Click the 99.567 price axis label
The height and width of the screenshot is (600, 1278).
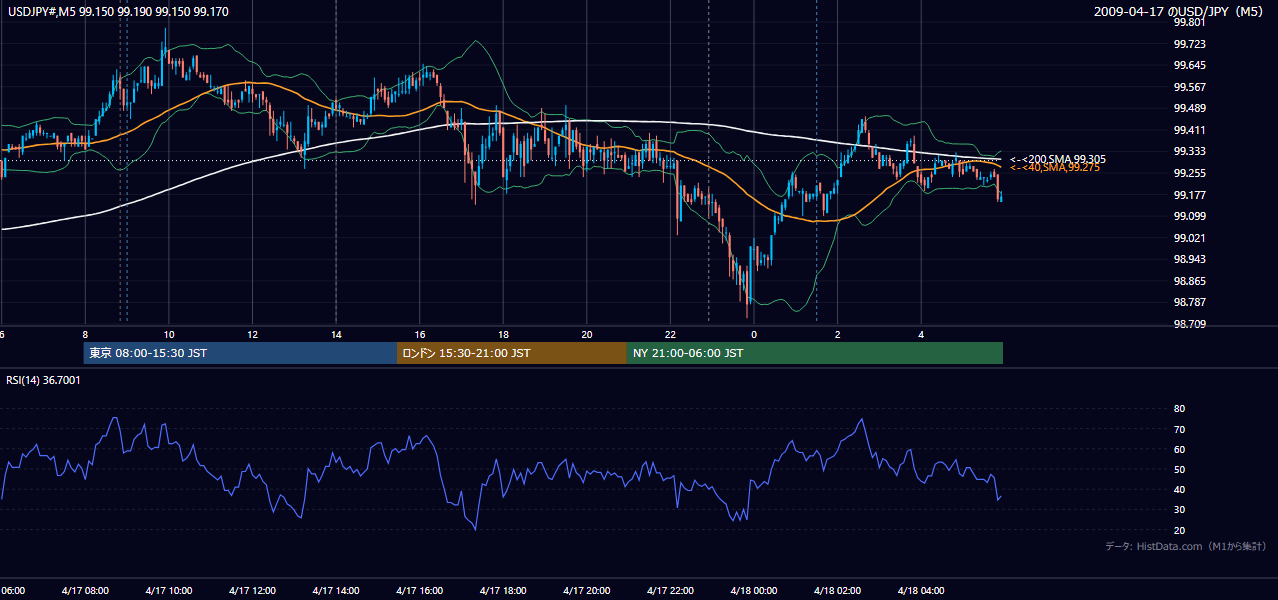point(1189,87)
